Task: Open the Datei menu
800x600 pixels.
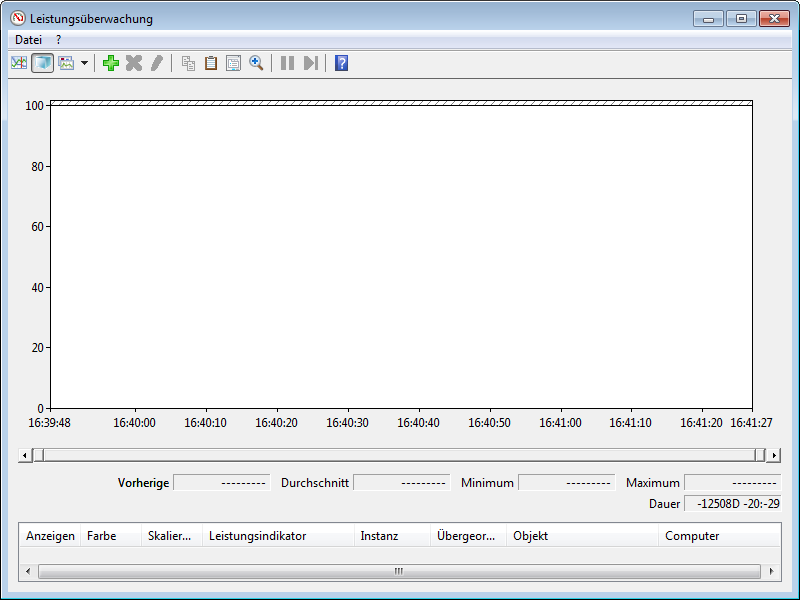Action: click(29, 40)
